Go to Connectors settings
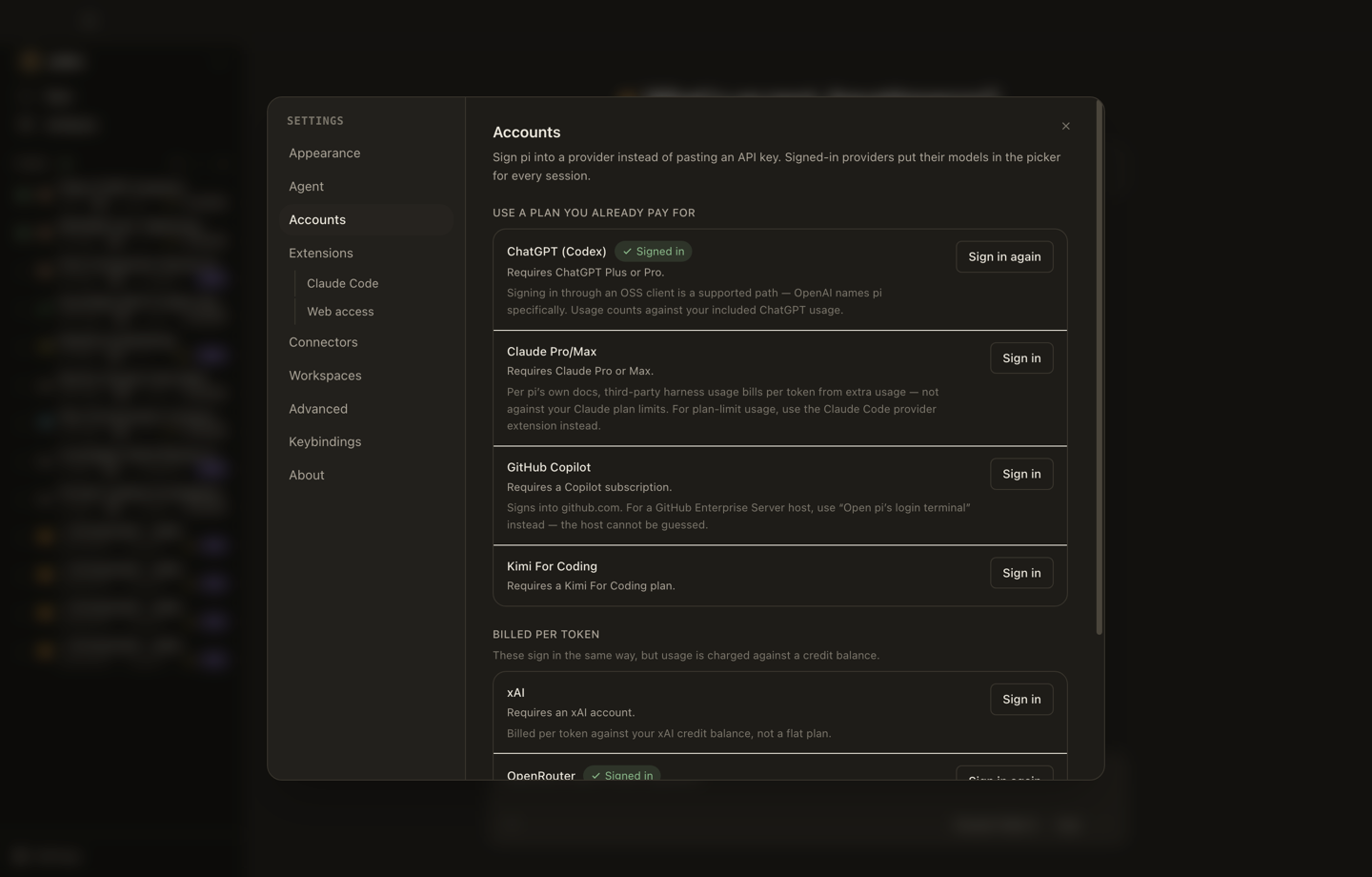This screenshot has height=877, width=1372. coord(367,342)
